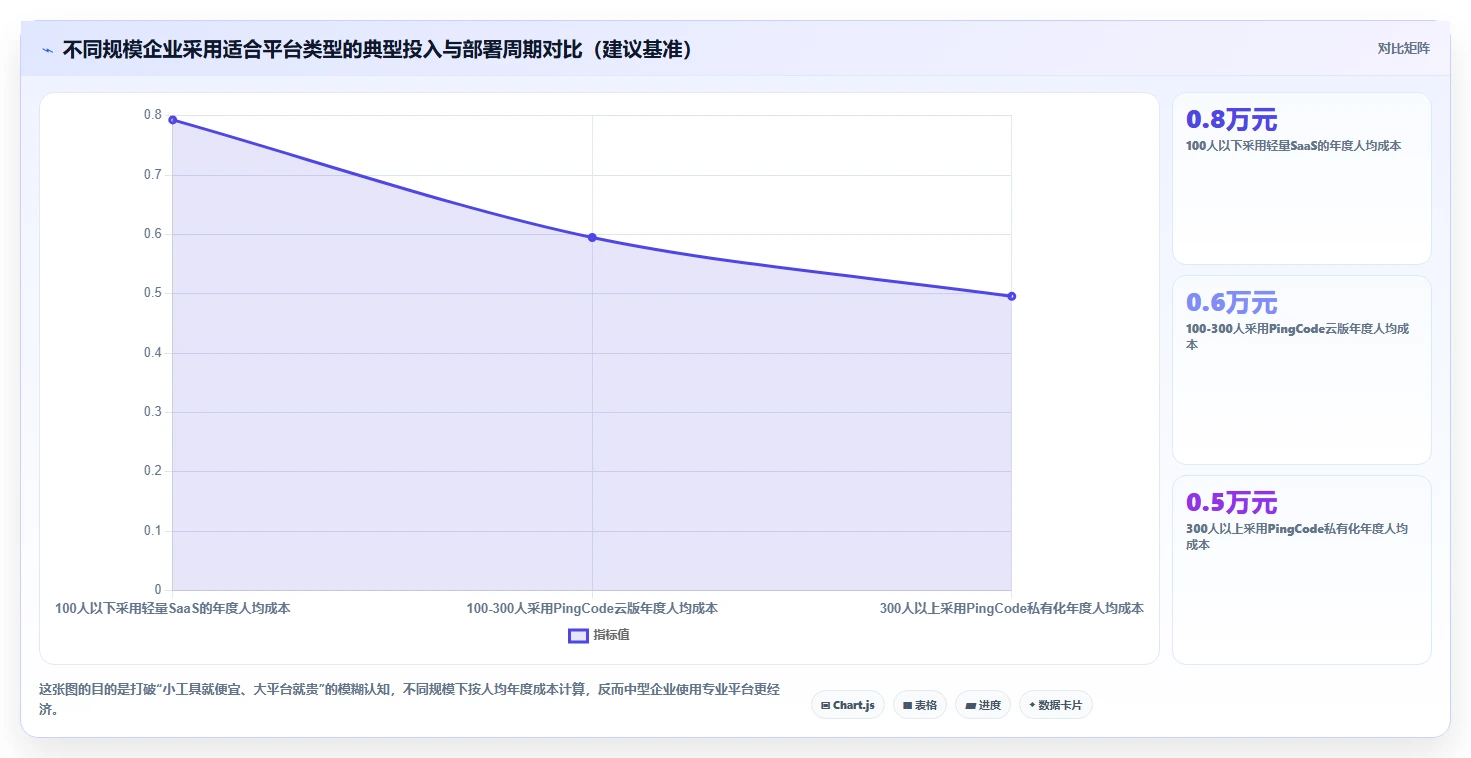Select the 表格 tag
Viewport: 1471px width, 758px height.
[x=919, y=705]
